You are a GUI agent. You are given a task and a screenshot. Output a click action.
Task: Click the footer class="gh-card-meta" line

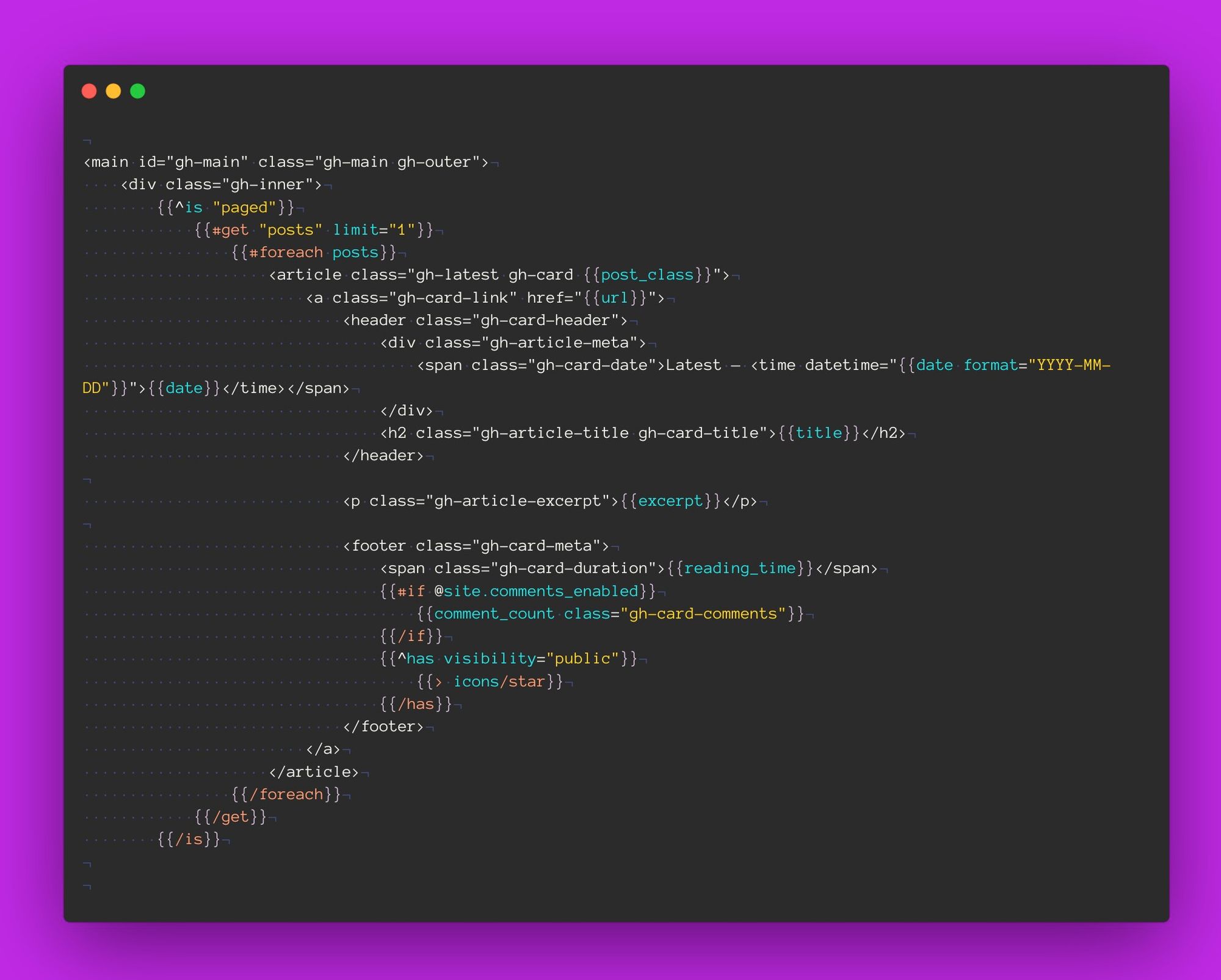(x=476, y=546)
